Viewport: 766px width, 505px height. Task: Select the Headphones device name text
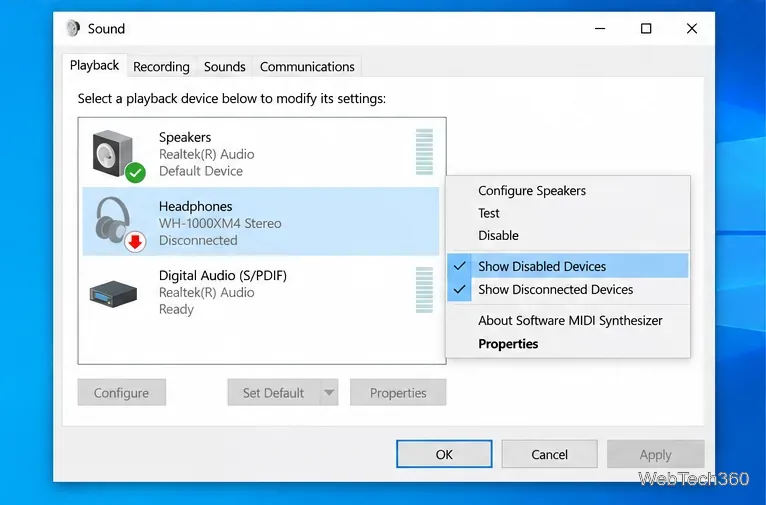195,207
